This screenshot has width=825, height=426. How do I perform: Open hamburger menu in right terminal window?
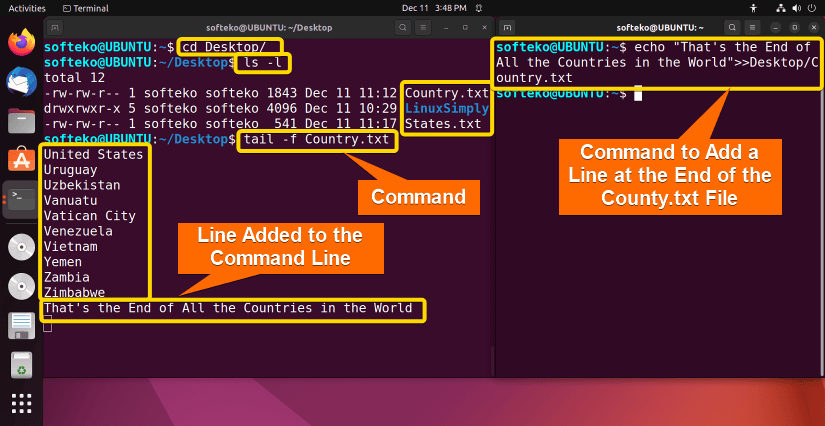(x=752, y=27)
